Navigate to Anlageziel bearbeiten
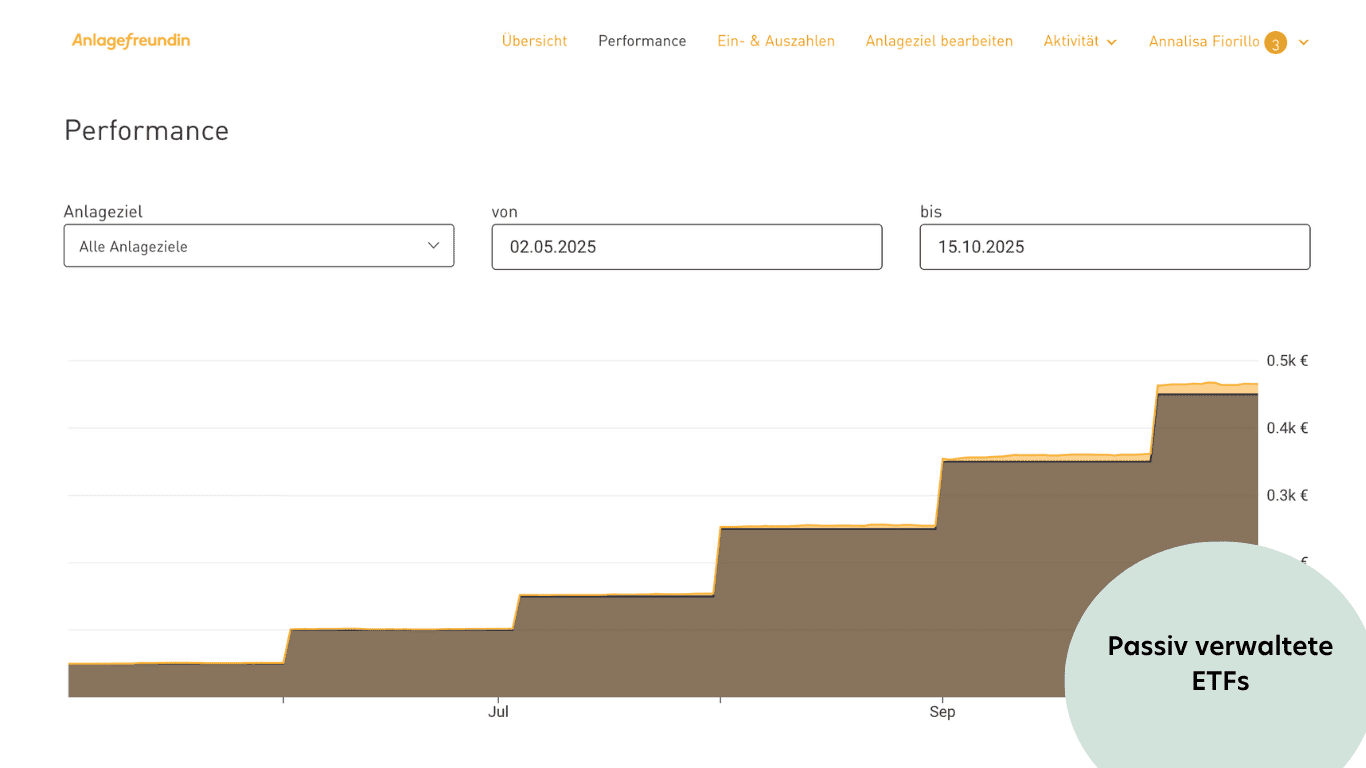The image size is (1366, 768). [939, 41]
